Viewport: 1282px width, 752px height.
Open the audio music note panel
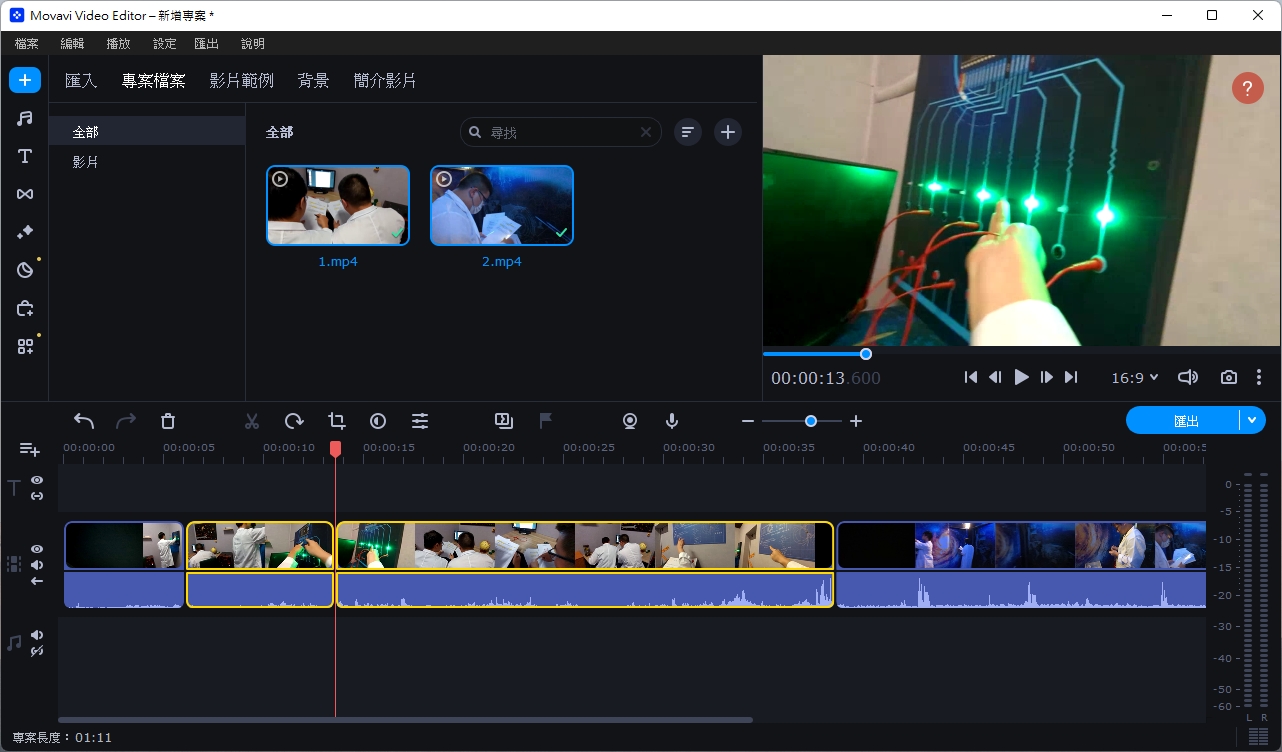[x=25, y=118]
